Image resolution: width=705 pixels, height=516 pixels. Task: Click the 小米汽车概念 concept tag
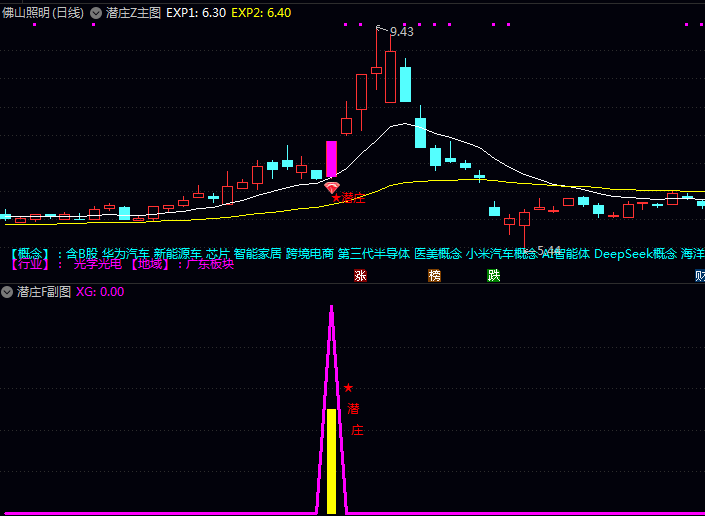click(x=502, y=254)
